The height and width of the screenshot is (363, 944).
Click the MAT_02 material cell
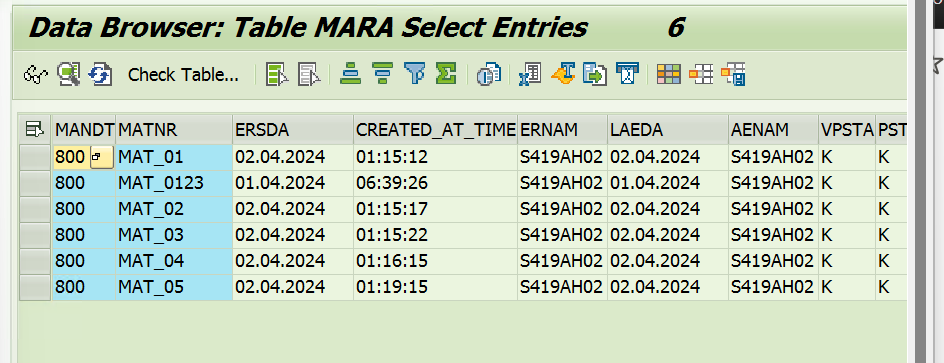tap(174, 209)
